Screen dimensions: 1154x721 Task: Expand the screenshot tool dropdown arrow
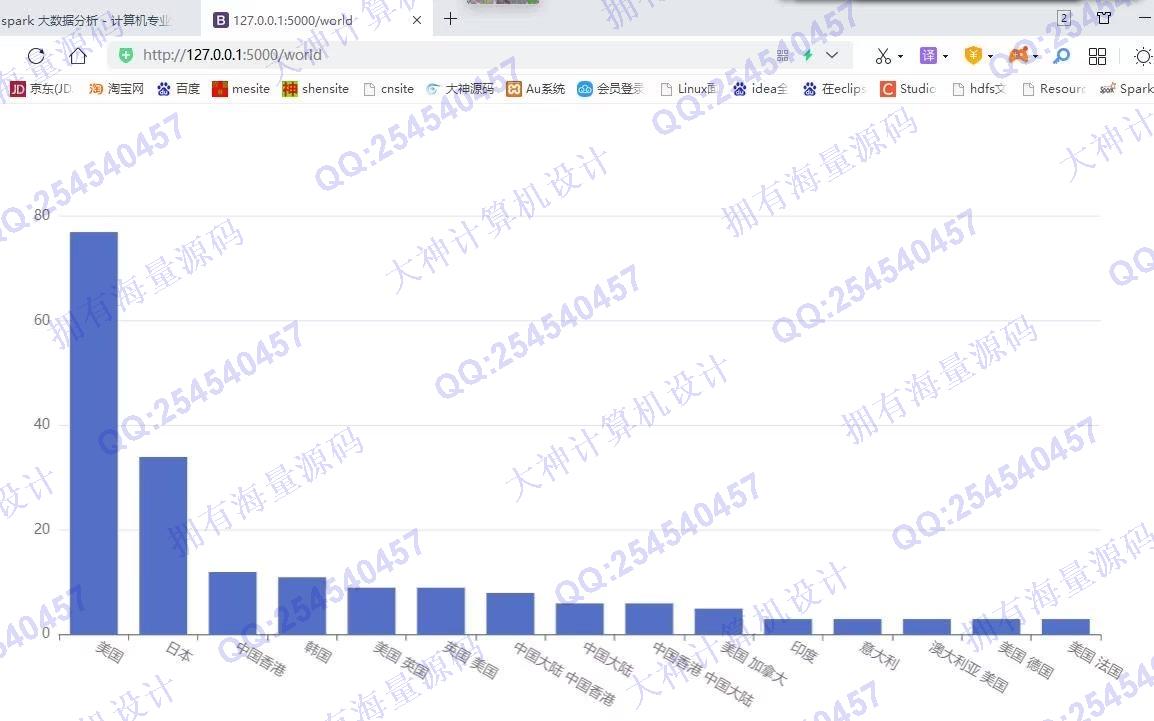pyautogui.click(x=901, y=57)
